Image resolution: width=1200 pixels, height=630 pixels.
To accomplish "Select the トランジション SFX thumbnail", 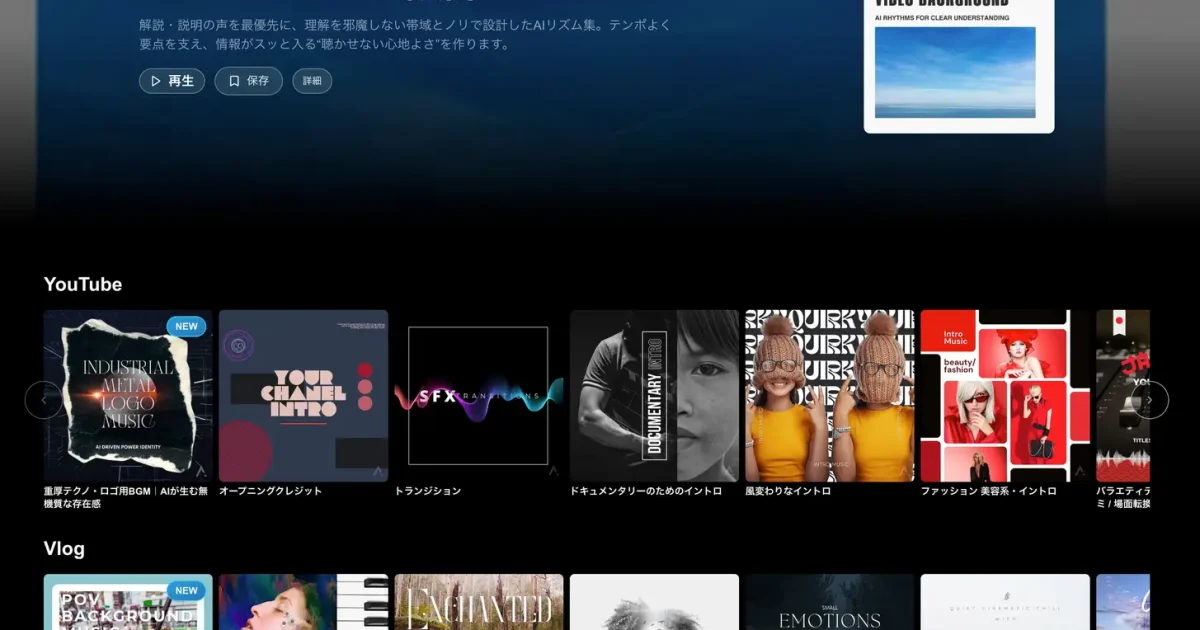I will [x=478, y=394].
